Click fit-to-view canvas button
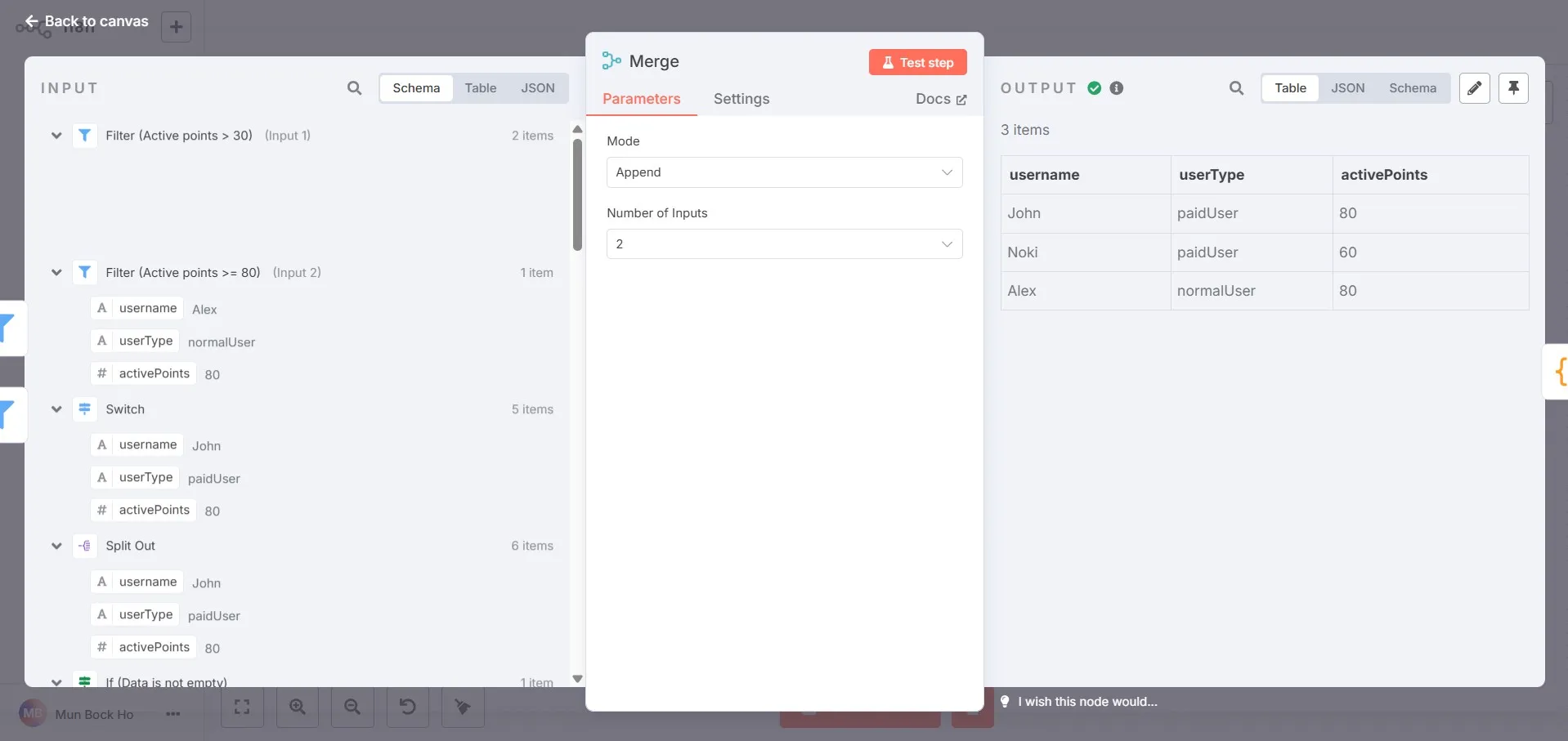Image resolution: width=1568 pixels, height=741 pixels. coord(242,707)
